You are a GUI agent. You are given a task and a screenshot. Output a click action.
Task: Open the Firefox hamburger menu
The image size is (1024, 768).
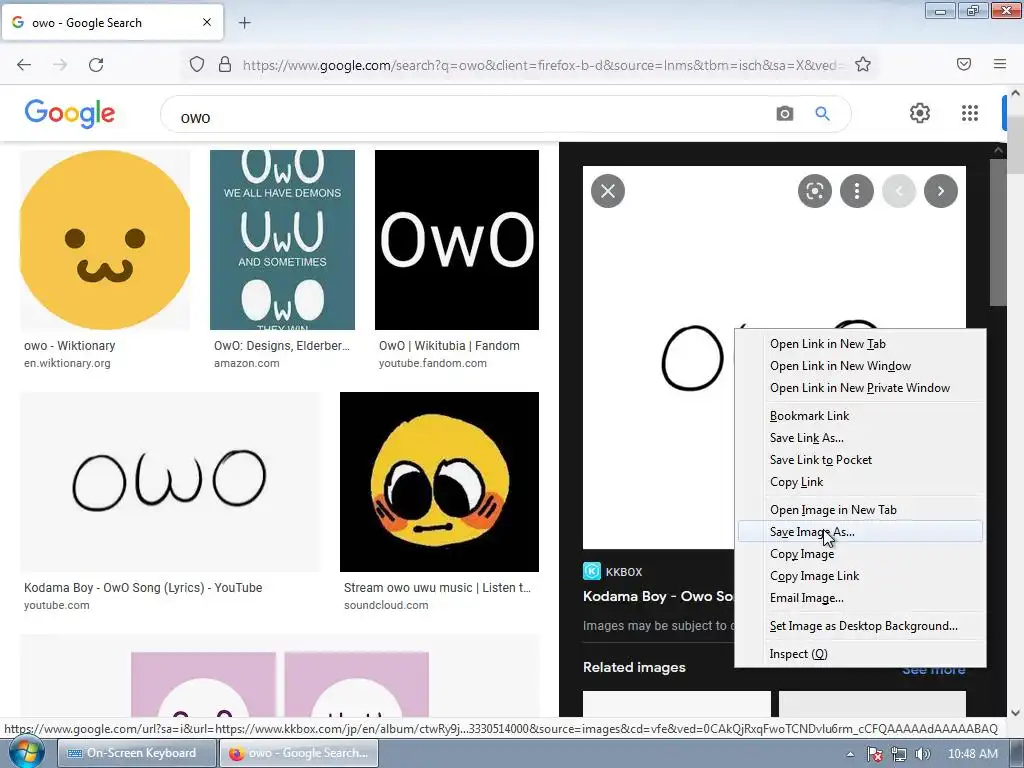coord(1000,64)
